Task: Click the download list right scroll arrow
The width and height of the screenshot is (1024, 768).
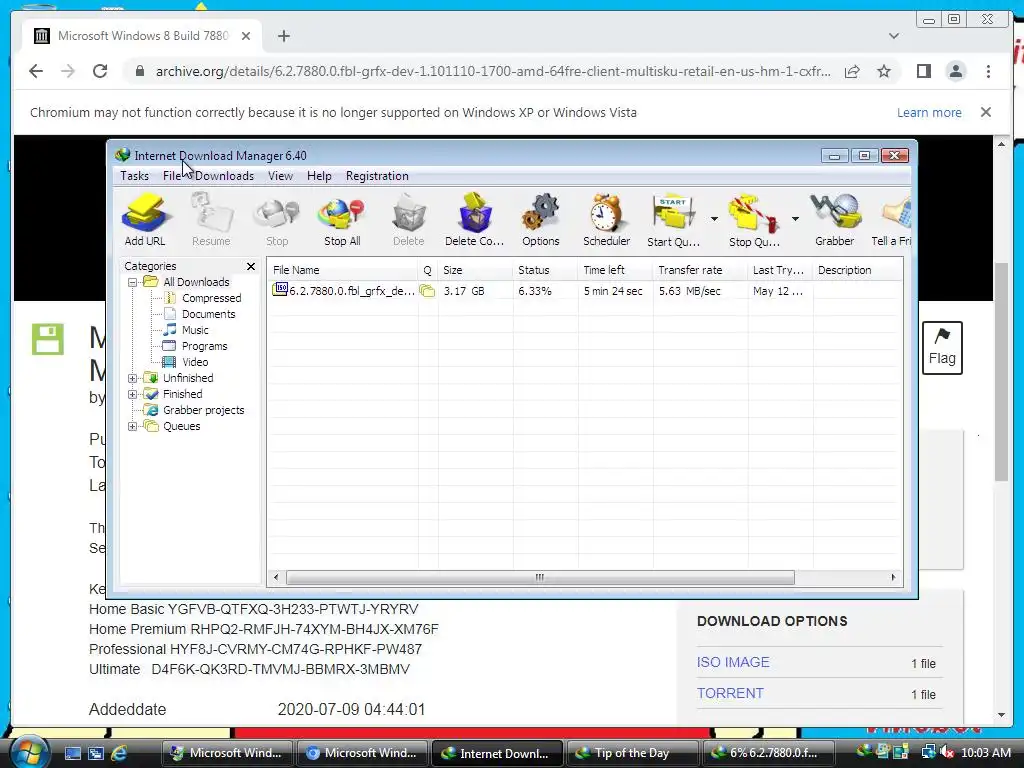Action: click(x=893, y=577)
